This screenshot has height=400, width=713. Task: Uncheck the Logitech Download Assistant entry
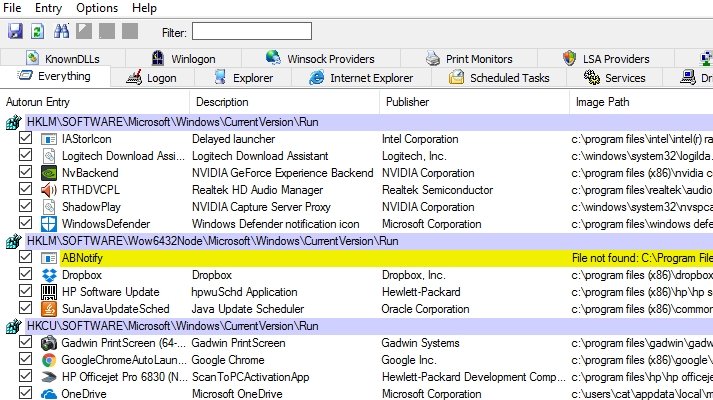pyautogui.click(x=25, y=155)
